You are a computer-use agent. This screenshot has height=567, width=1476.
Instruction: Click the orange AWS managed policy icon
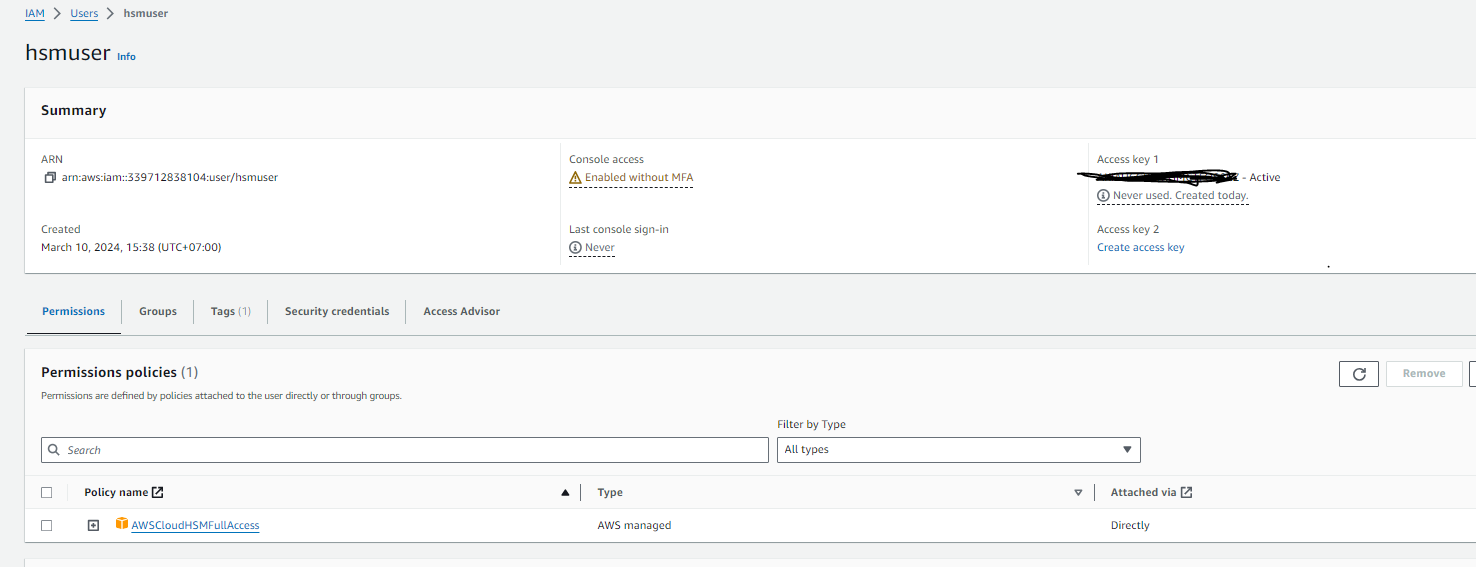pyautogui.click(x=122, y=524)
